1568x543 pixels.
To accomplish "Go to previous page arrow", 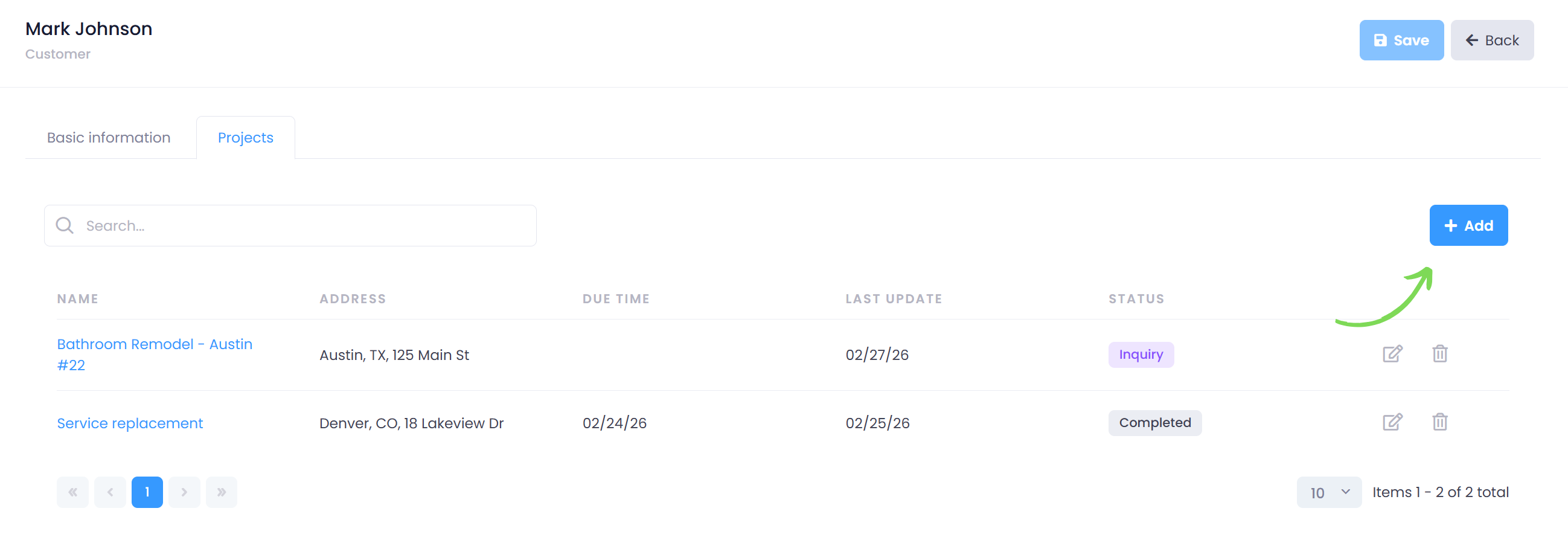I will click(110, 492).
